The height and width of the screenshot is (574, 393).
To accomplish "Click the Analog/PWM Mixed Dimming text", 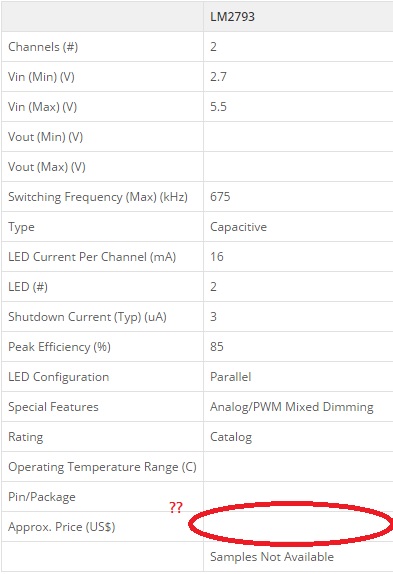I will (292, 407).
